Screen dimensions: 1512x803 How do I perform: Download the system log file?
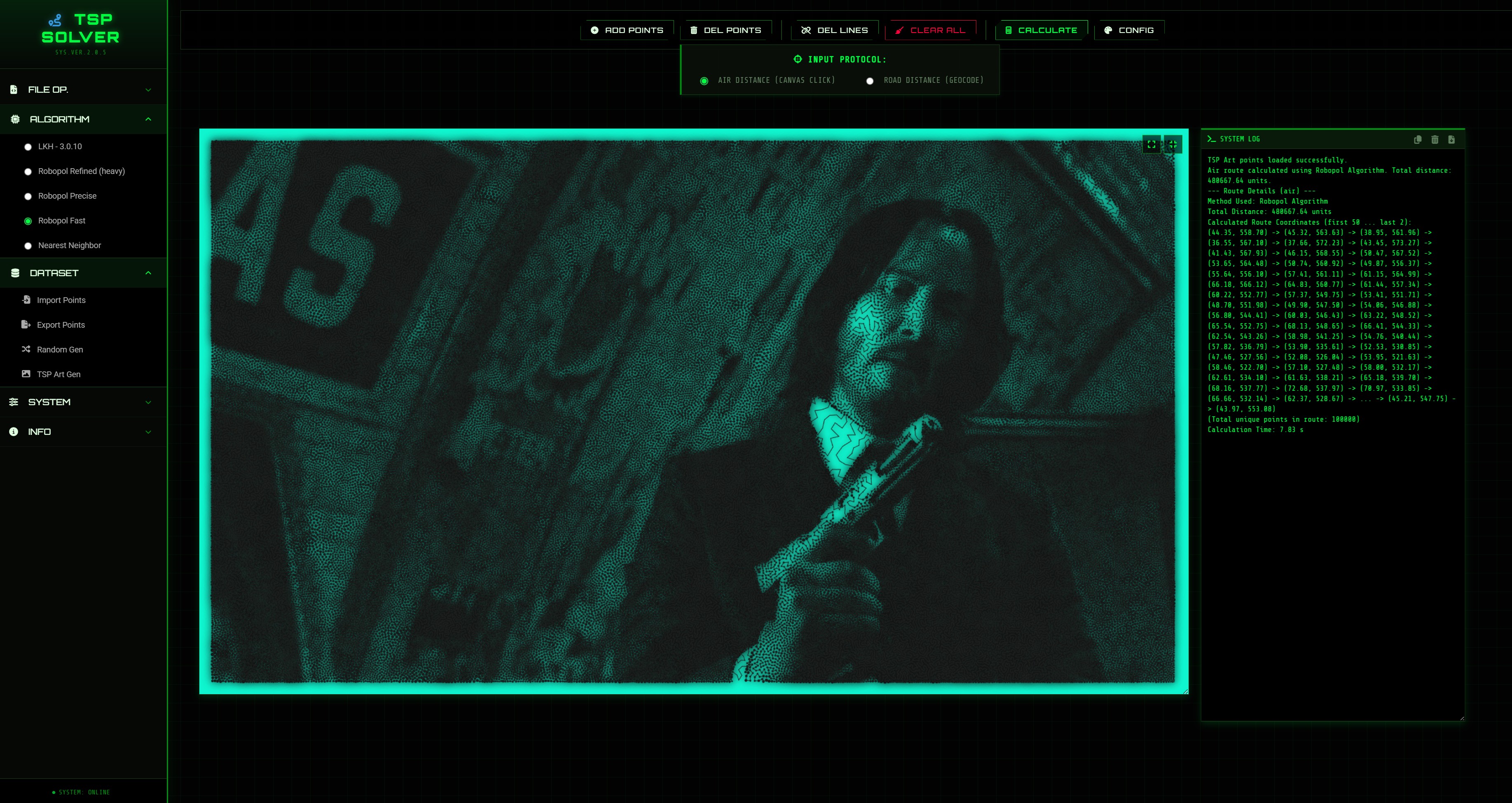tap(1451, 140)
